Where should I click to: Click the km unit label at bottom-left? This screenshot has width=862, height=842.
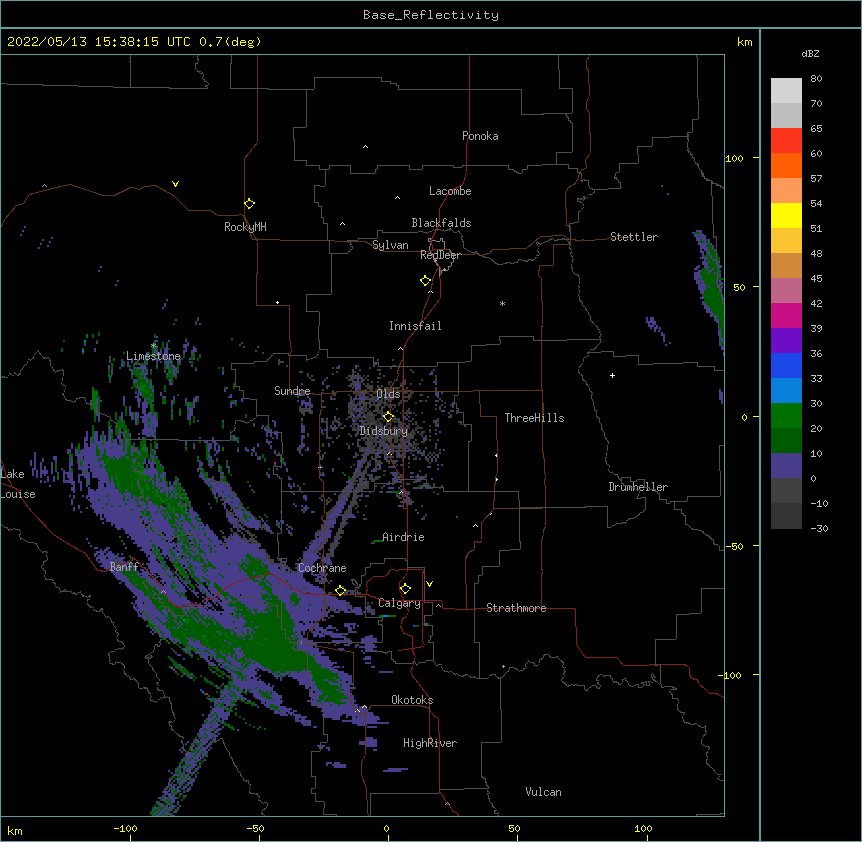15,831
